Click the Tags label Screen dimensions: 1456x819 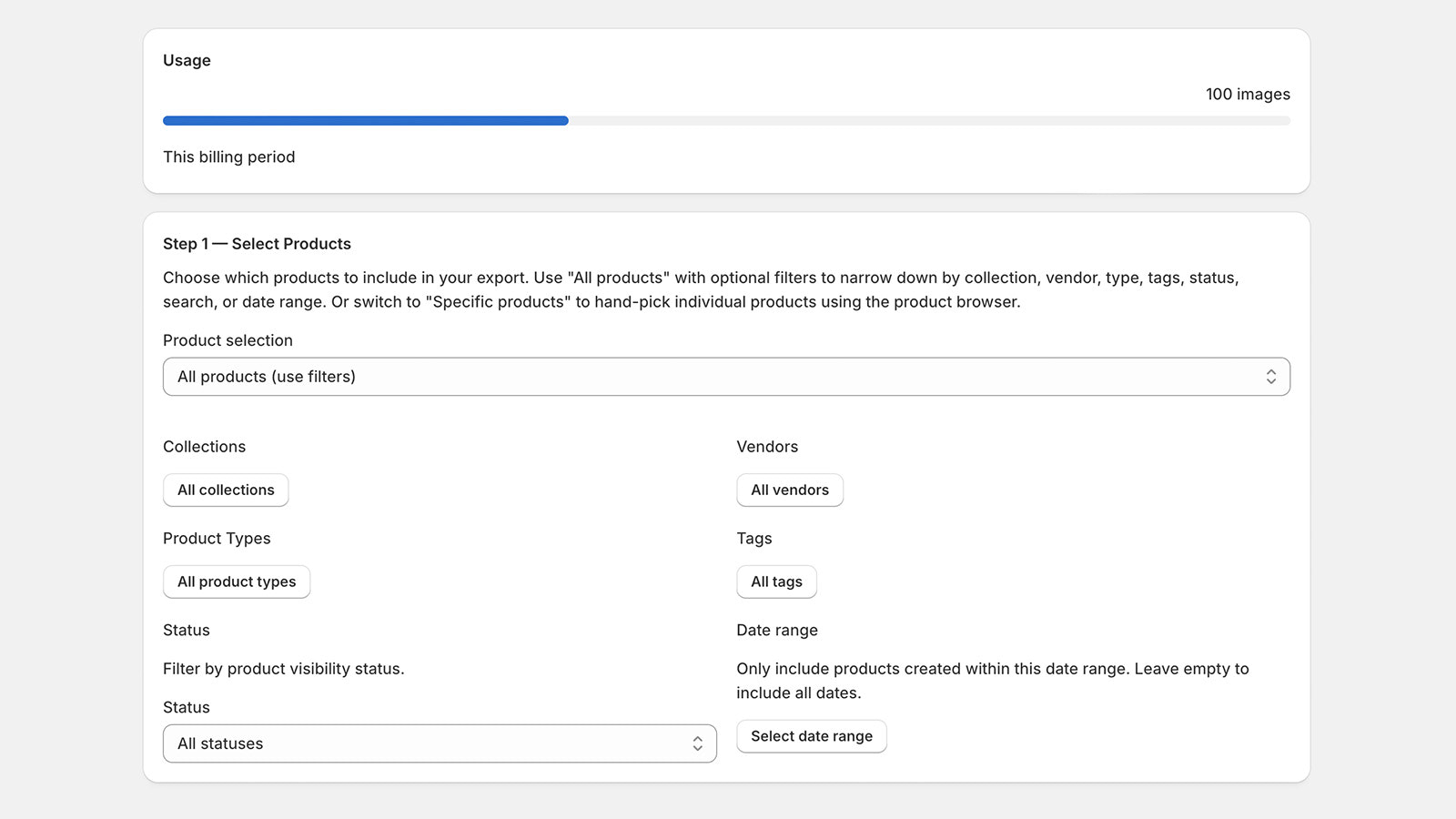(x=754, y=539)
